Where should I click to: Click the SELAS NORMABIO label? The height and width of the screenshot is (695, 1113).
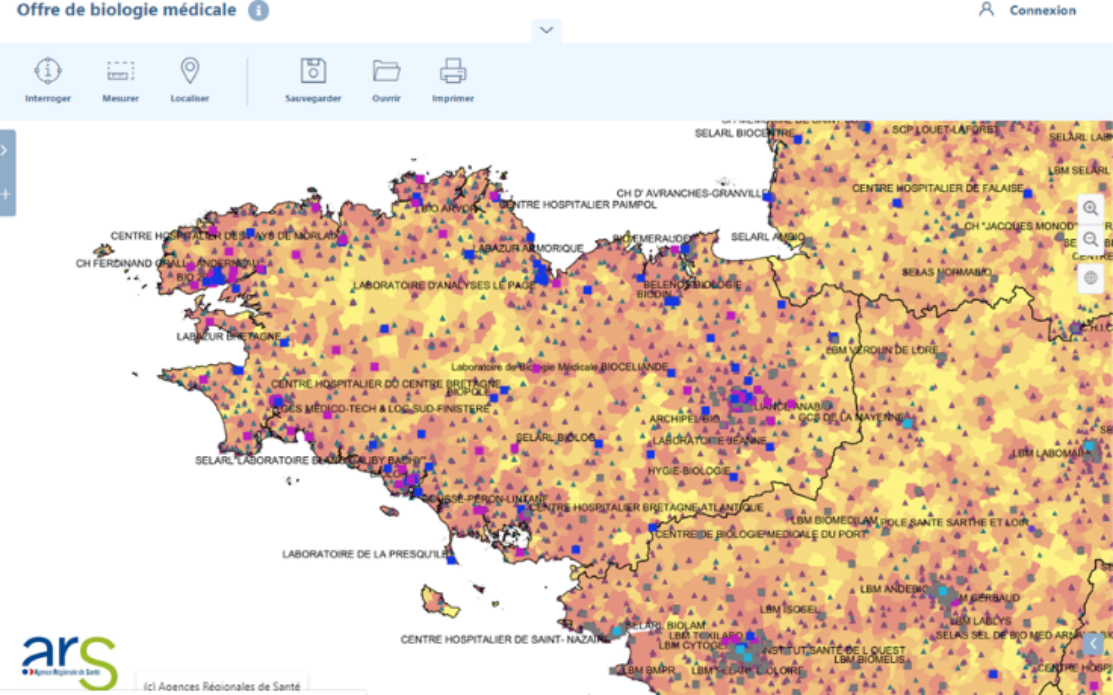(947, 272)
